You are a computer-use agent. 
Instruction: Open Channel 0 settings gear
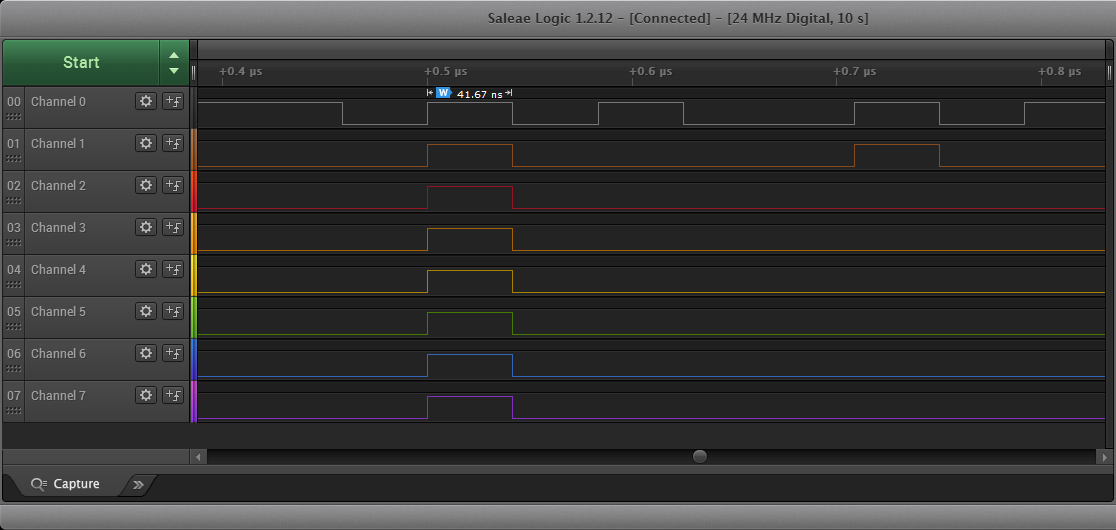[146, 101]
